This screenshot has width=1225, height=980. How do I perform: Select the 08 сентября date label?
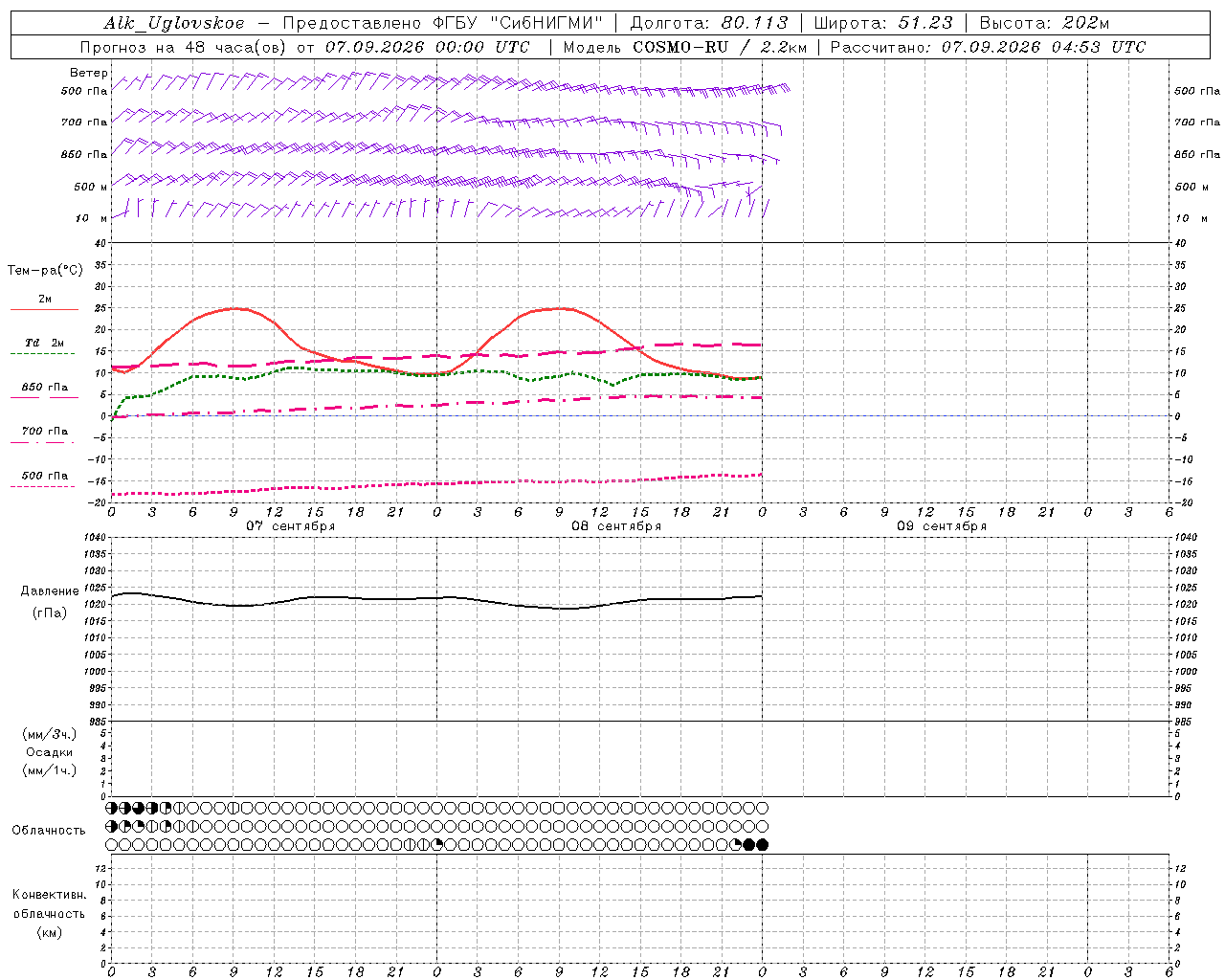pos(615,526)
